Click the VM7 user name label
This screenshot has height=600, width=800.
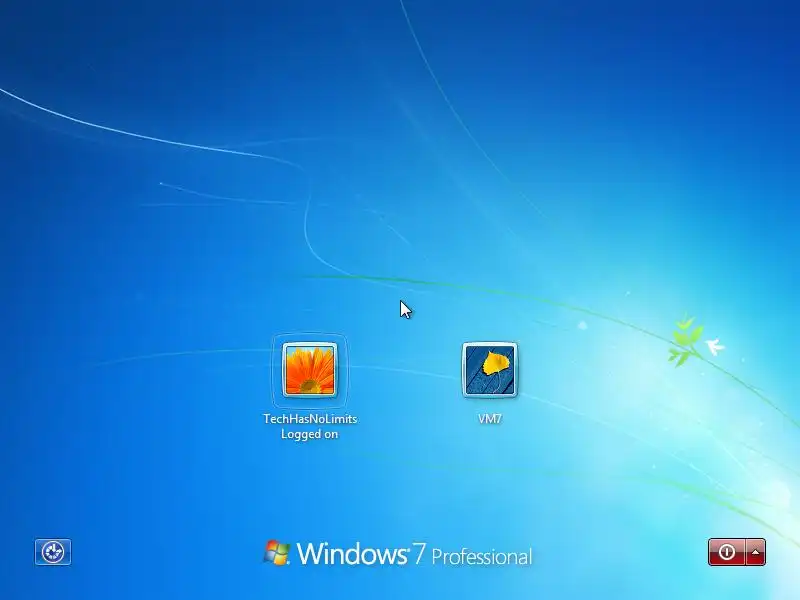490,419
